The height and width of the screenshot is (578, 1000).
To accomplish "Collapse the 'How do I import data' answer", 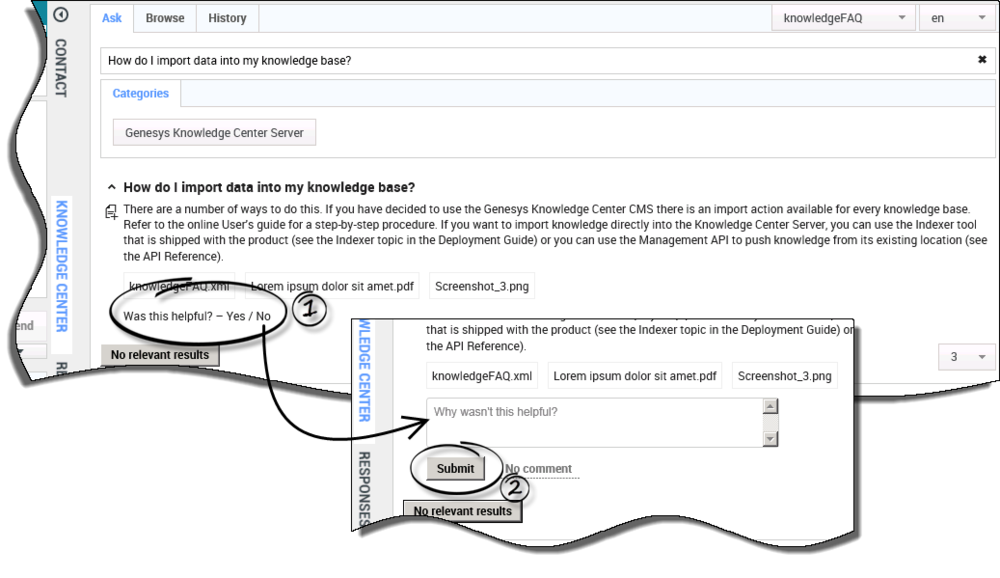I will coord(110,187).
